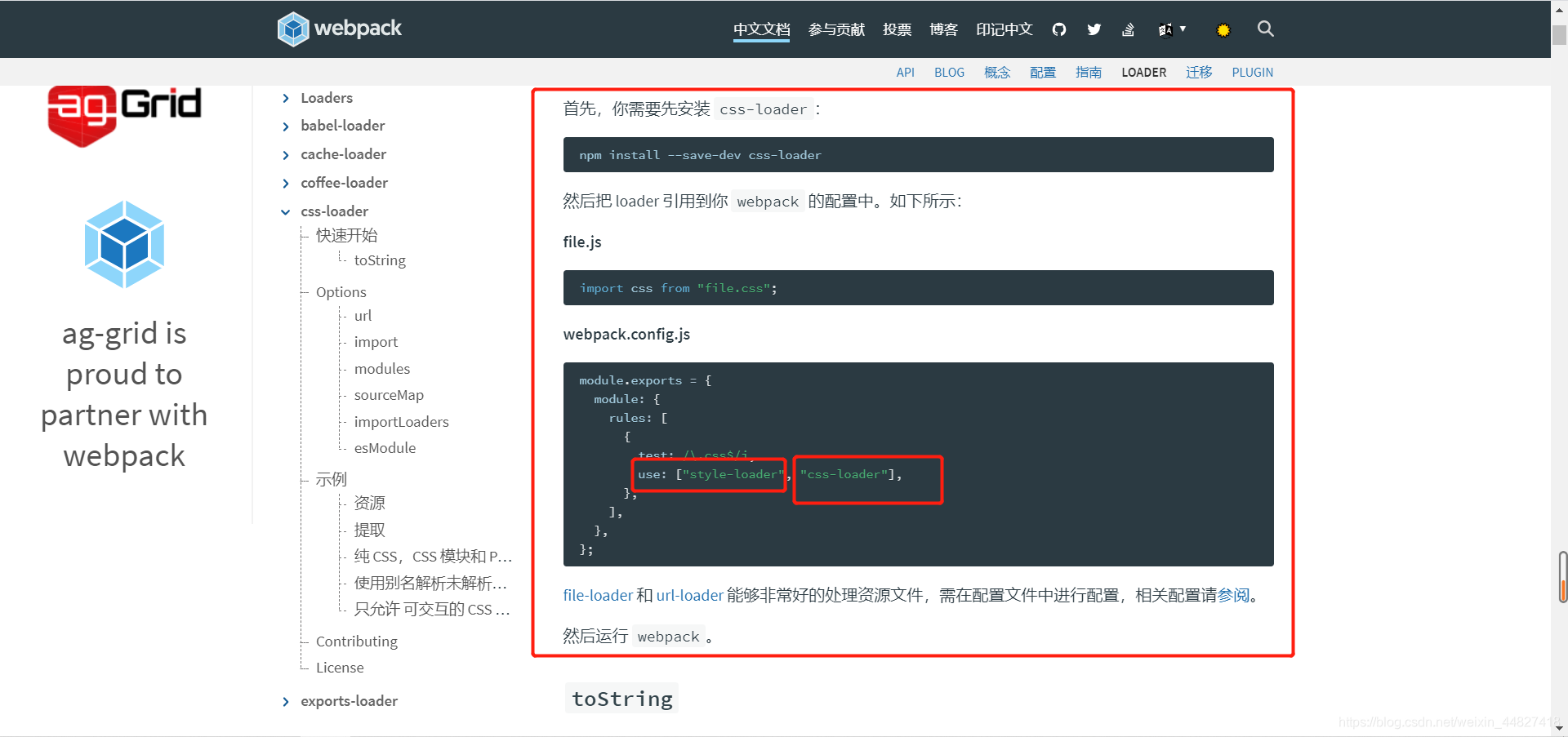Switch to the PLUGIN tab
The width and height of the screenshot is (1568, 737).
pyautogui.click(x=1252, y=72)
